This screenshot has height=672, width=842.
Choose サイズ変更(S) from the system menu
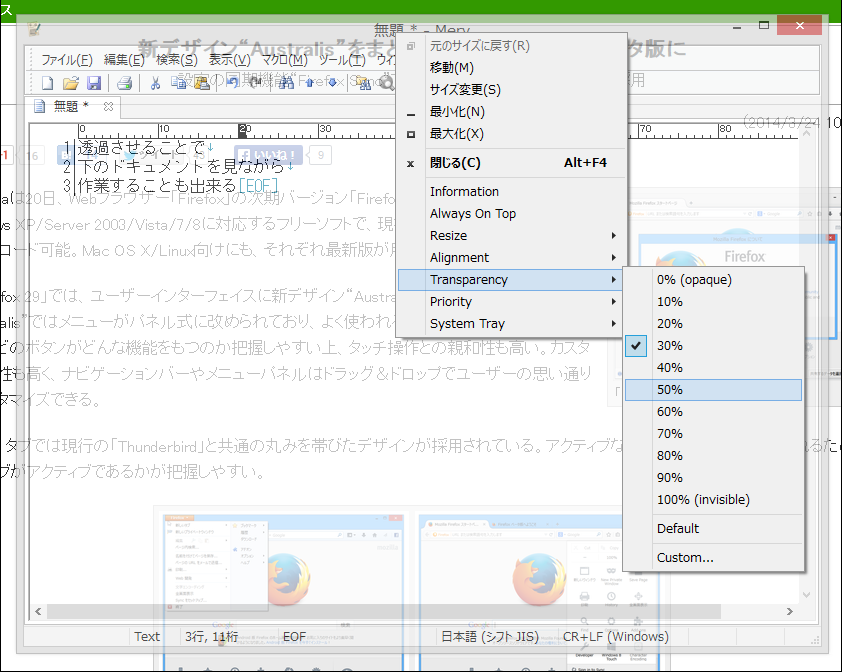[512, 90]
